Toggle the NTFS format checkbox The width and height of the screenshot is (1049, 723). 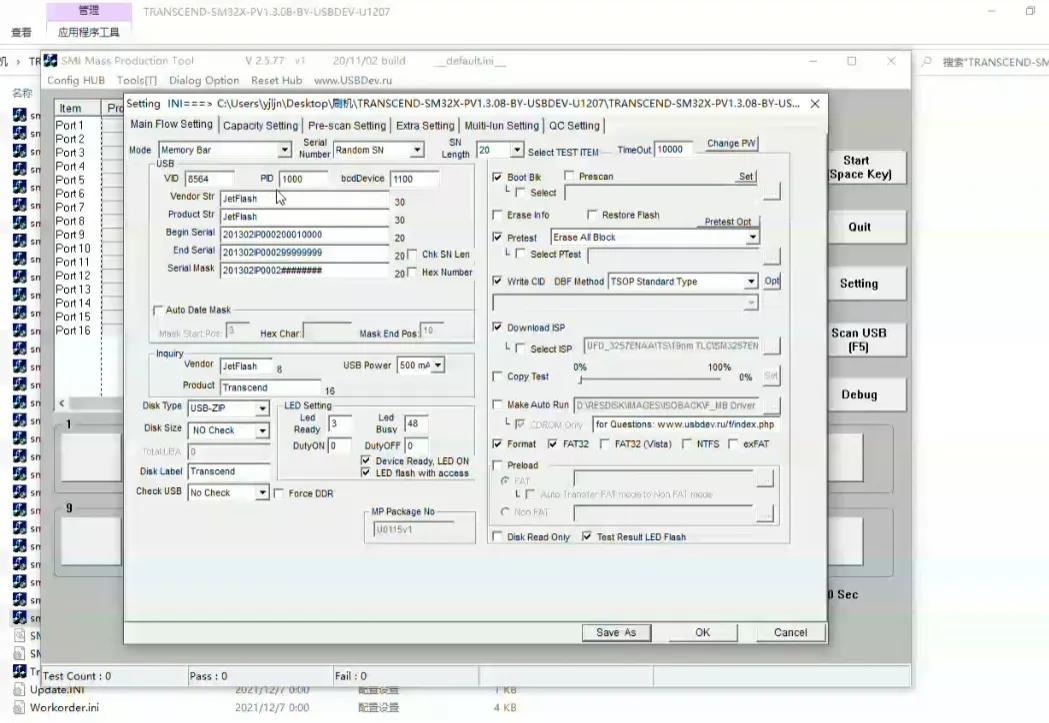tap(687, 444)
